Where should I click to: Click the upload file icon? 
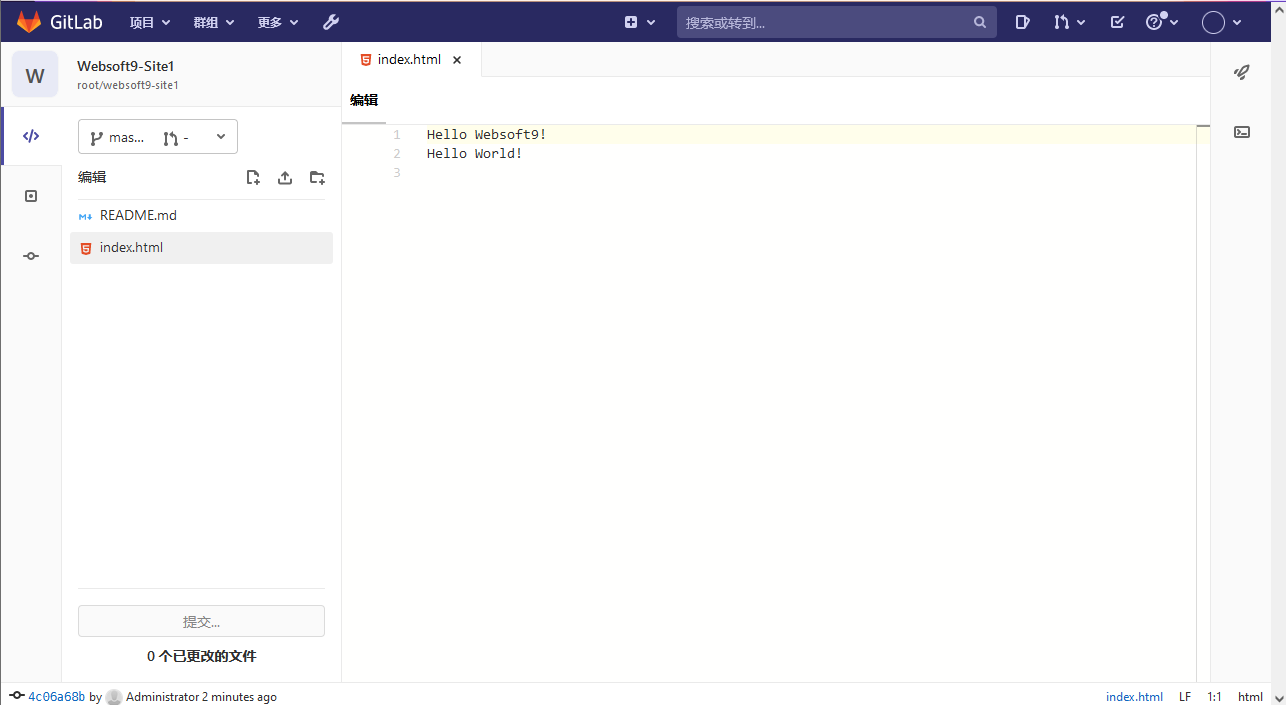coord(285,177)
